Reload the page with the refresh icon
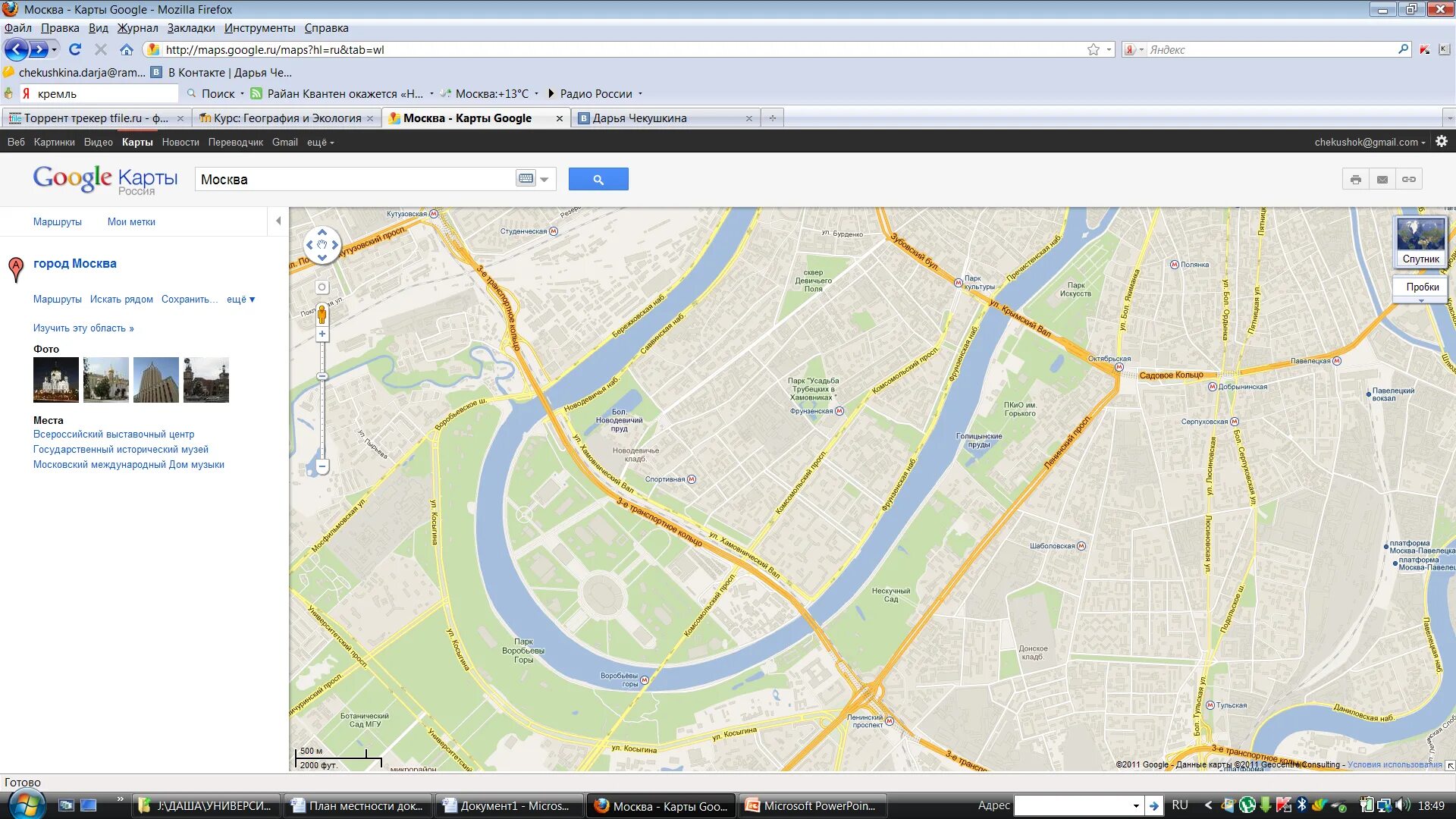This screenshot has width=1456, height=819. pyautogui.click(x=74, y=49)
